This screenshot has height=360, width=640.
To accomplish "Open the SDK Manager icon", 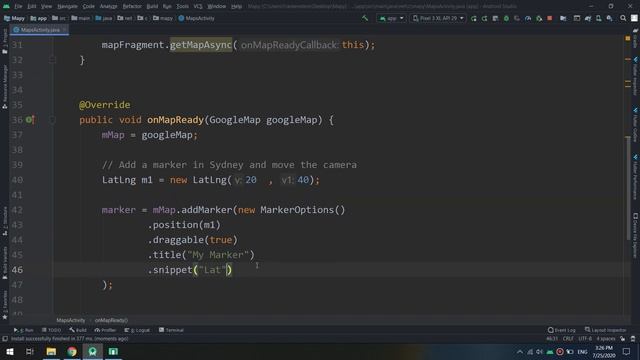I will click(609, 18).
